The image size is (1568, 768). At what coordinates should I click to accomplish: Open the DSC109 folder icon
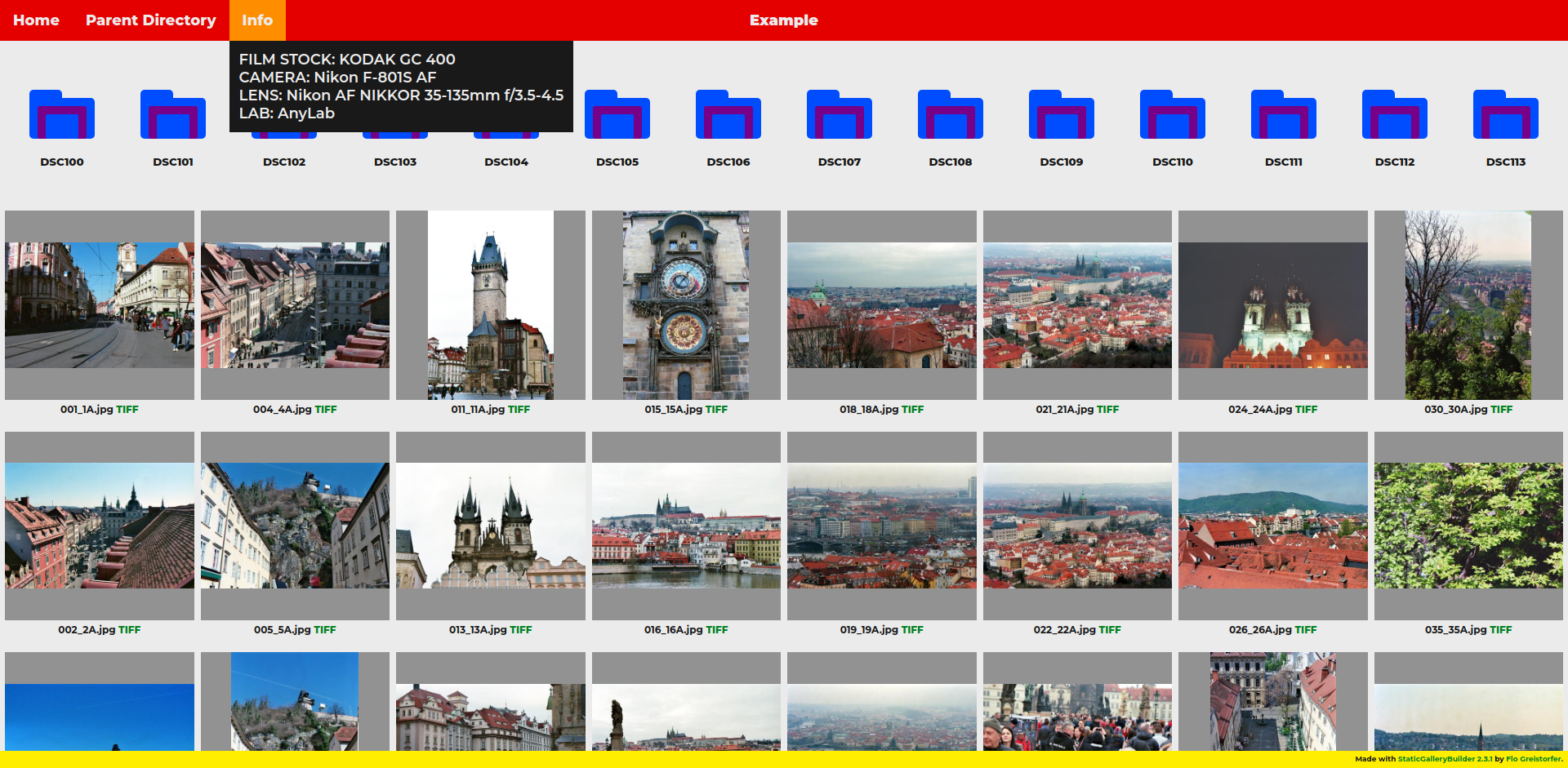pos(1062,115)
